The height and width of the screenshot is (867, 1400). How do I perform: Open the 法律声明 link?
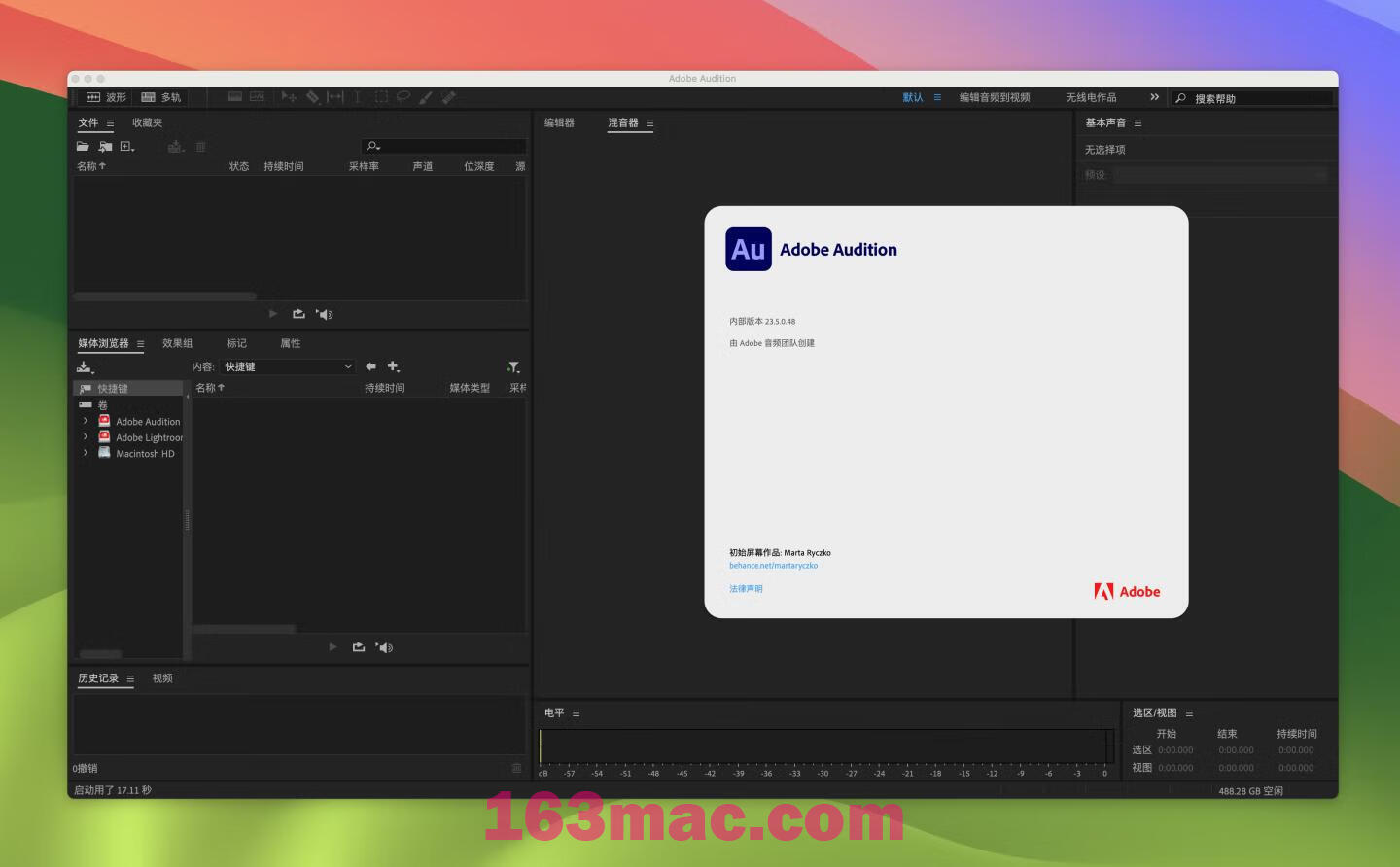click(746, 589)
